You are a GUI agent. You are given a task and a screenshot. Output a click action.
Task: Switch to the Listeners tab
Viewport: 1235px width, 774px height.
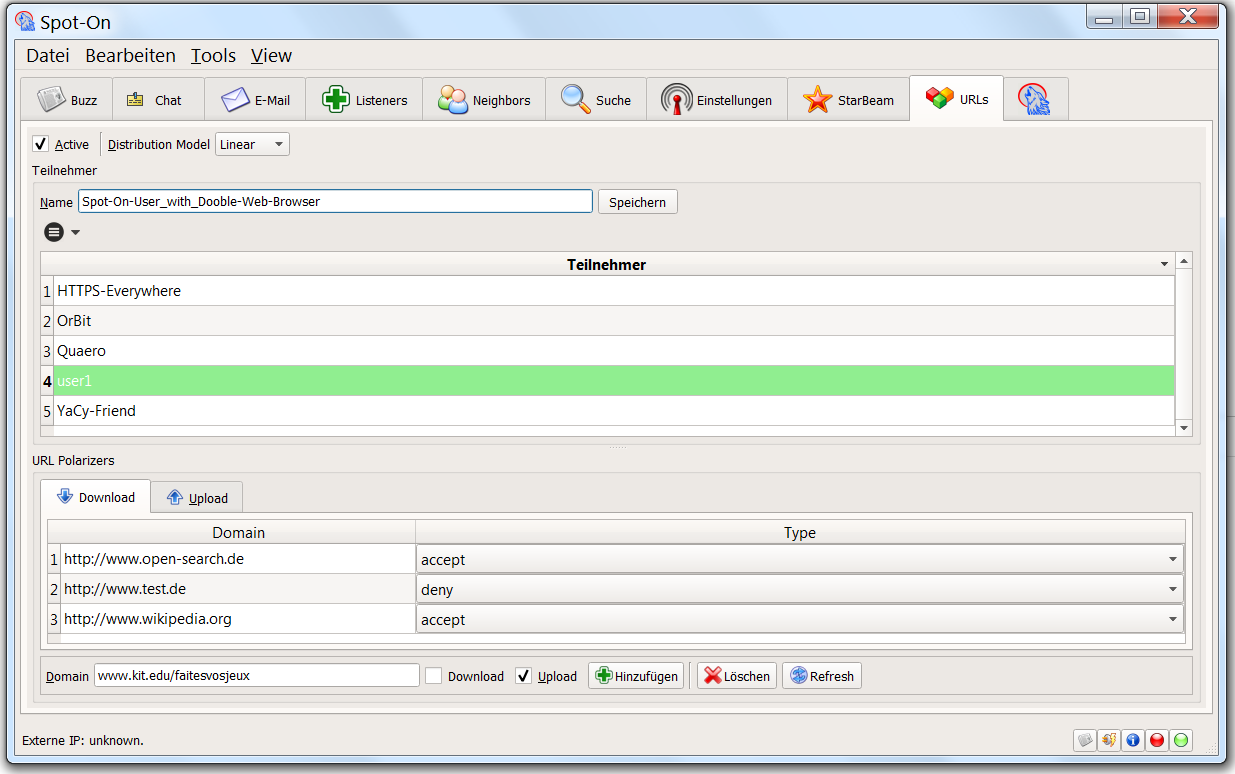[x=364, y=100]
